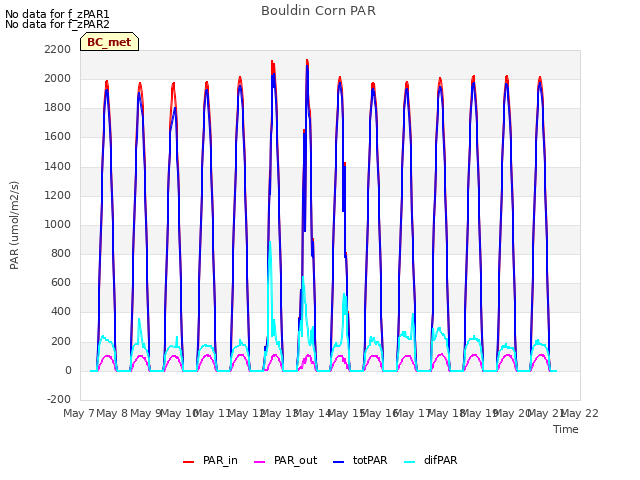640x480 pixels.
Task: Click the y-axis label PAR (umol/m2/s)
Action: click(x=14, y=225)
